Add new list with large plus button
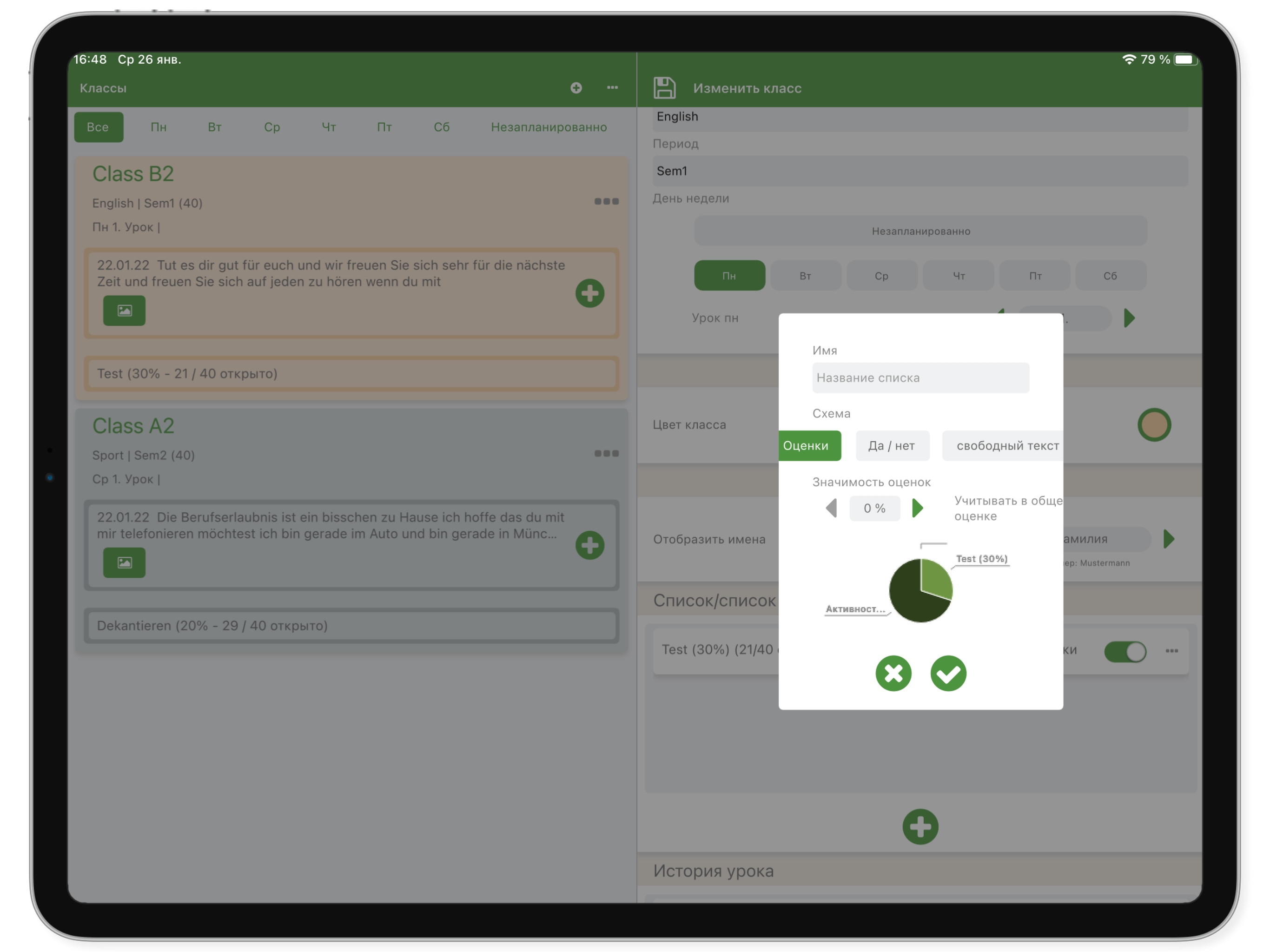The image size is (1270, 952). [920, 826]
